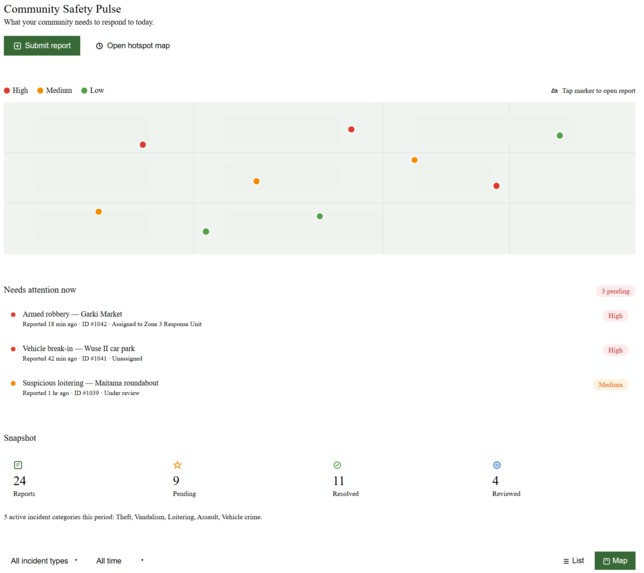Click the 3 pending badge
Image resolution: width=644 pixels, height=573 pixels.
coord(615,291)
